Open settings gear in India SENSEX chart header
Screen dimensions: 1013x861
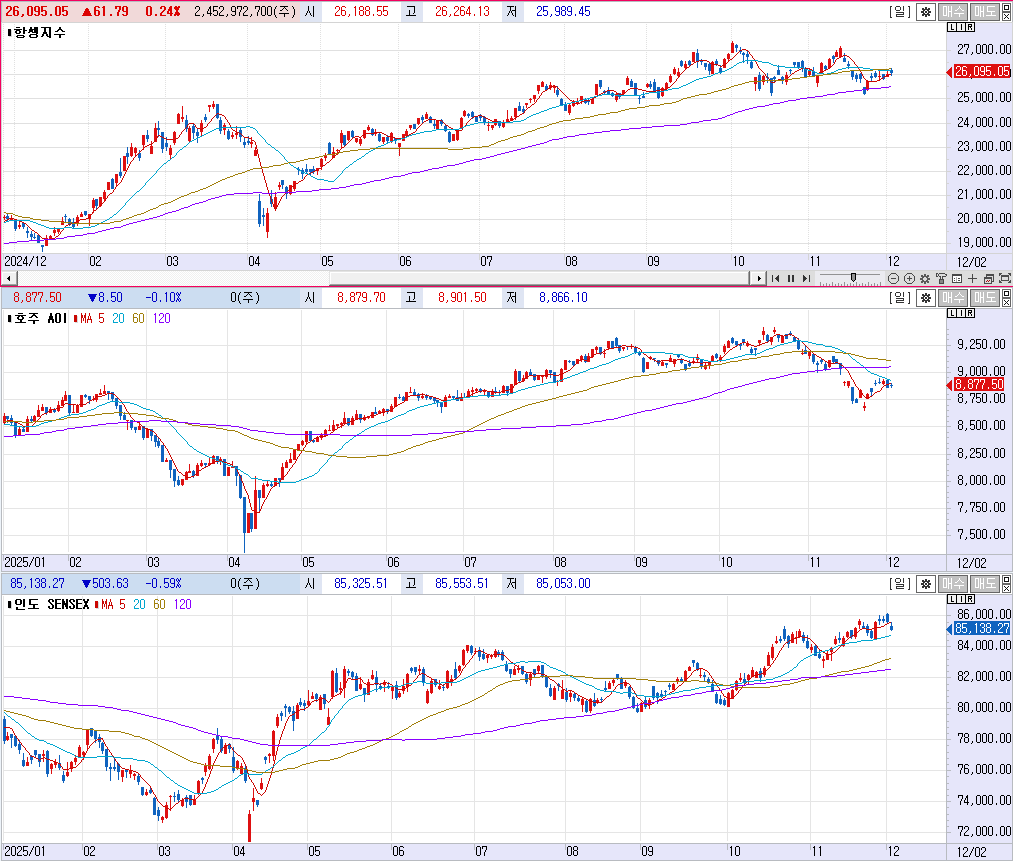click(x=926, y=584)
